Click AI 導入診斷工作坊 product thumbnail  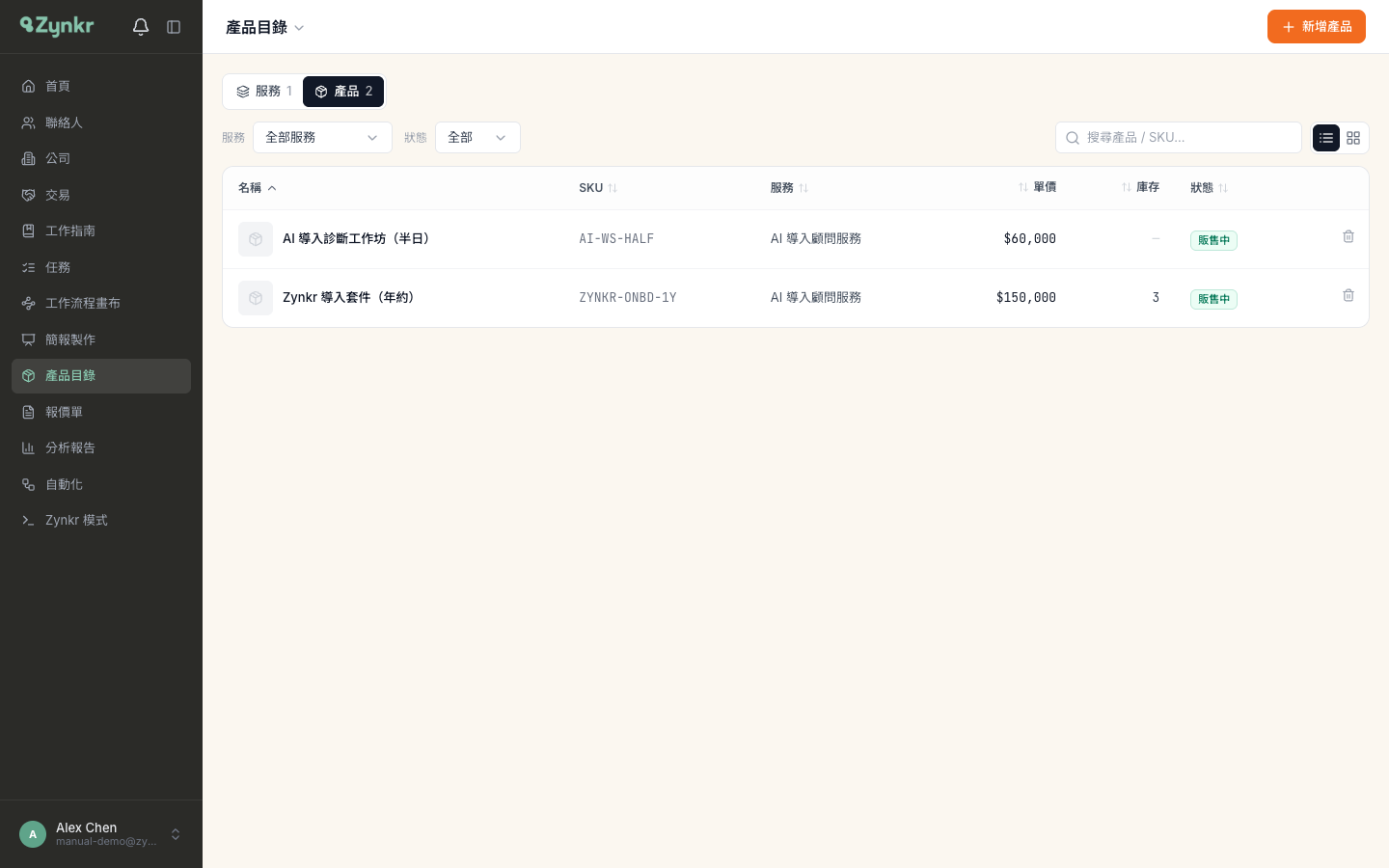(256, 239)
